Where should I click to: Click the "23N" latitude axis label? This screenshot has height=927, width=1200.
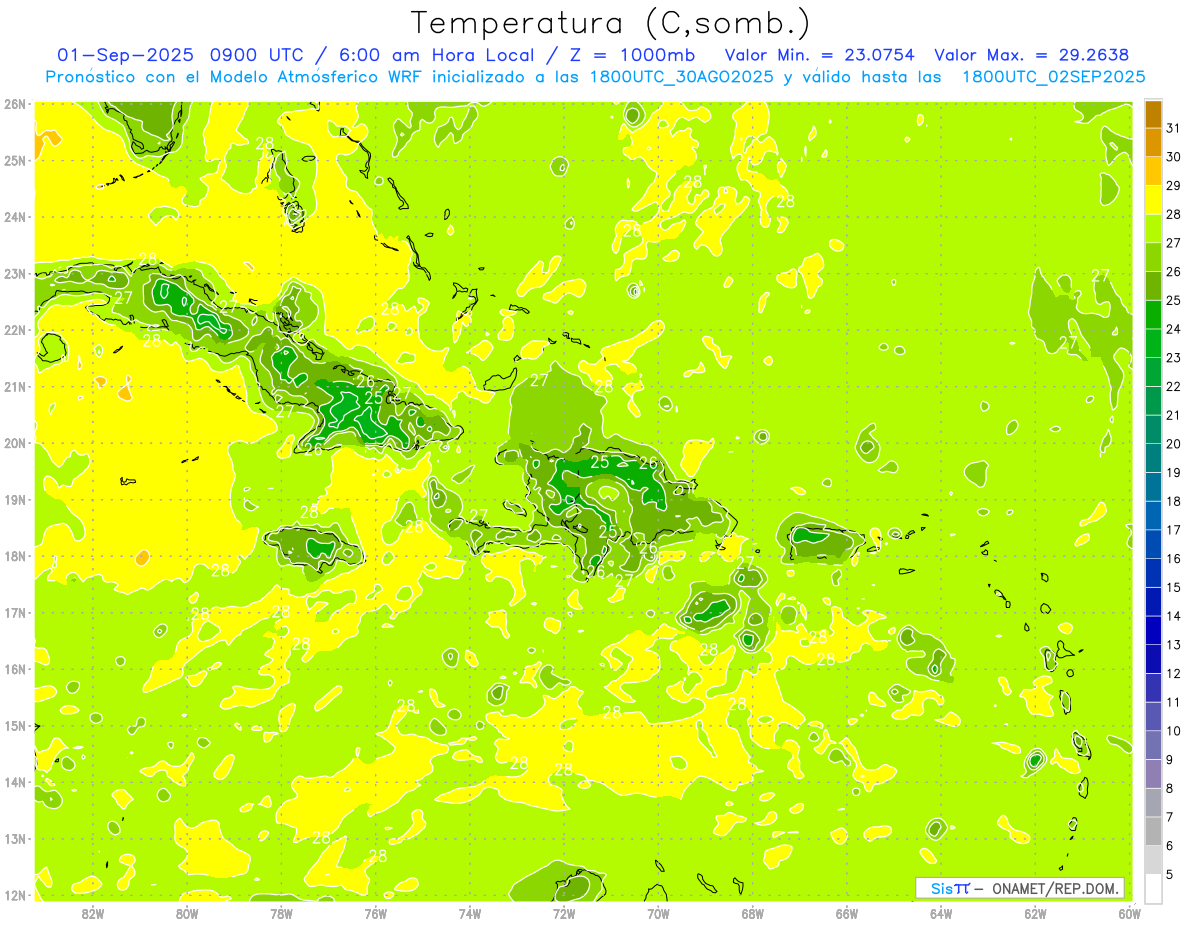(15, 273)
